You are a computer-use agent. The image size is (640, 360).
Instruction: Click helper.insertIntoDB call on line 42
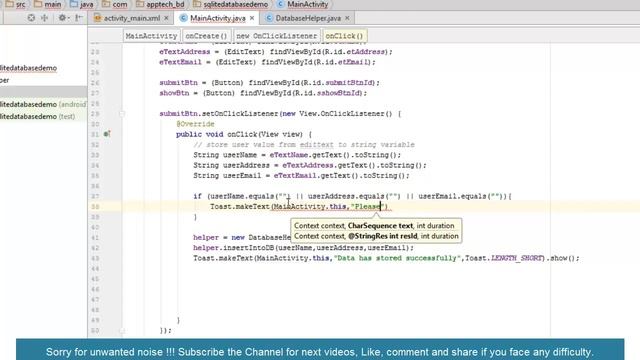303,248
